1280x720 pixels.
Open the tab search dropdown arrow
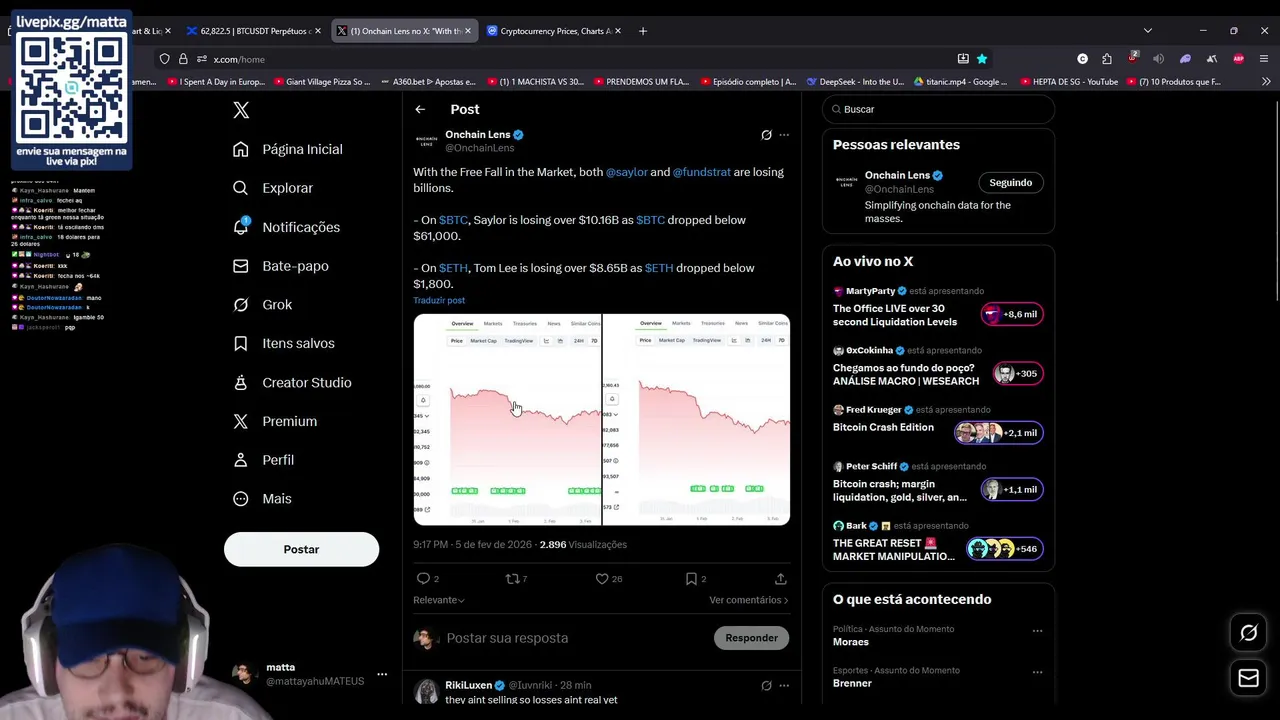coord(1148,31)
